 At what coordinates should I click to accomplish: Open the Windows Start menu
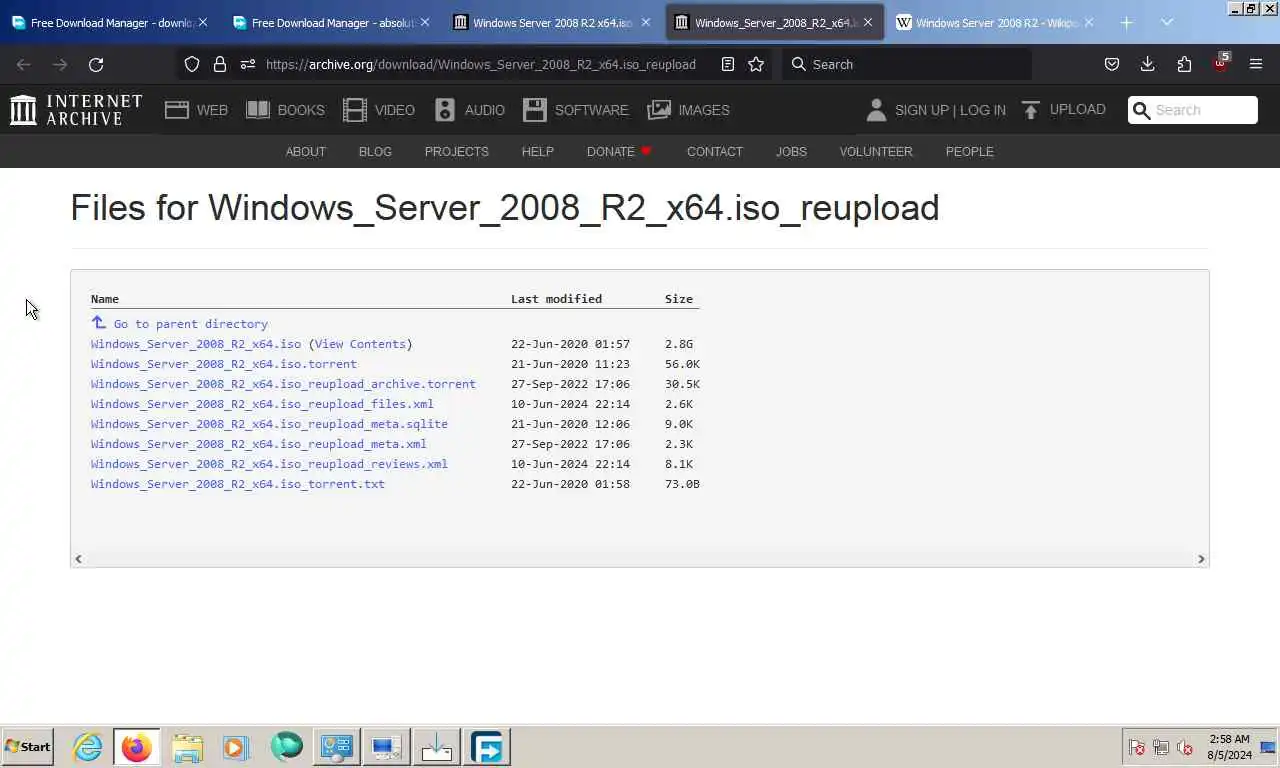tap(27, 747)
